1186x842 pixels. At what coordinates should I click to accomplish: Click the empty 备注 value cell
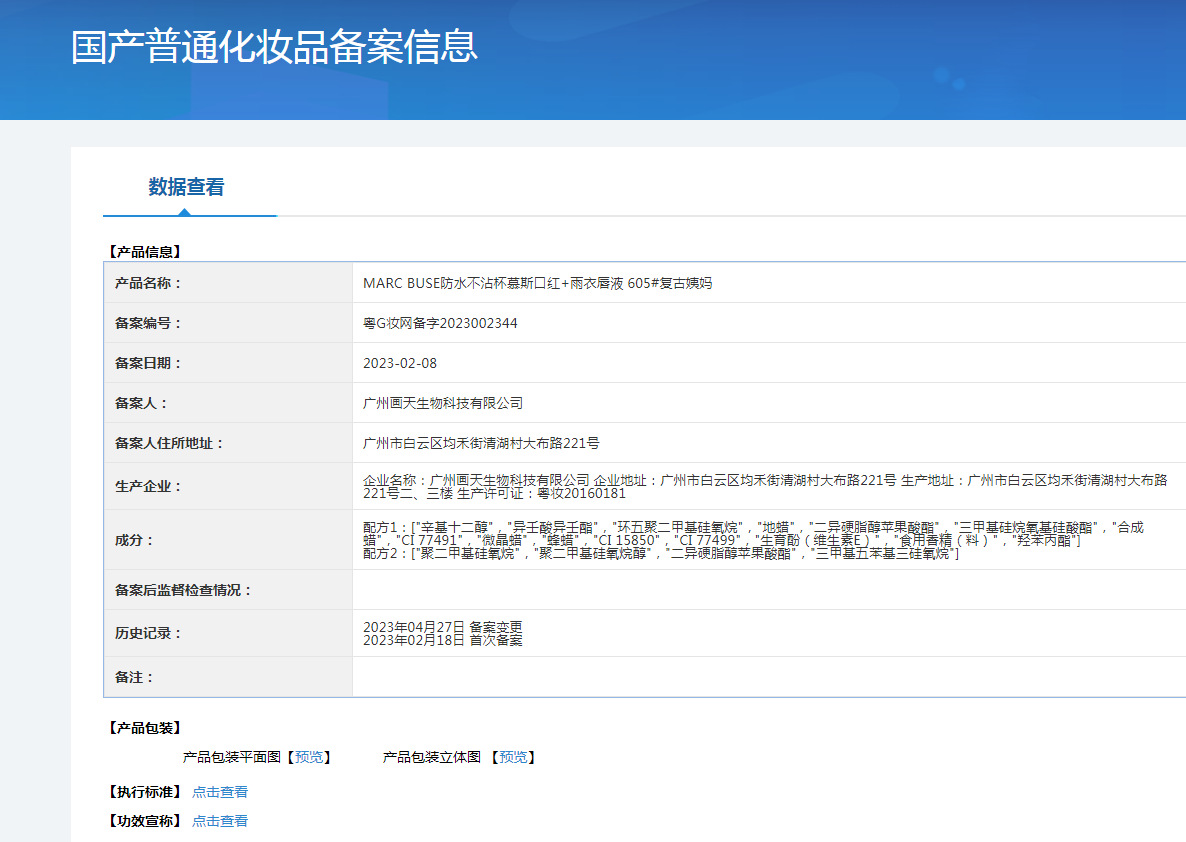[x=769, y=677]
